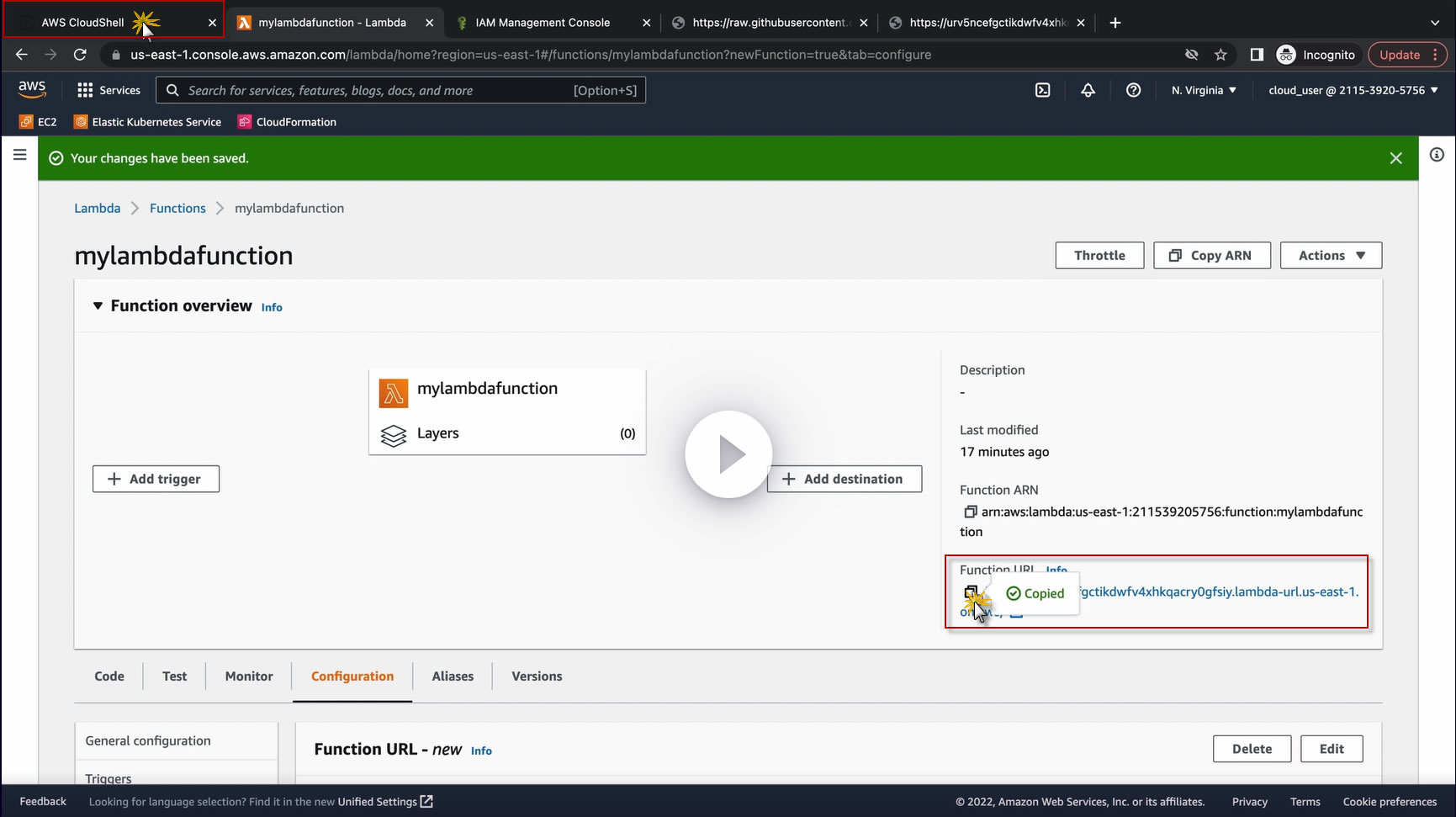Click the Add destination button
Image resolution: width=1456 pixels, height=817 pixels.
tap(844, 479)
